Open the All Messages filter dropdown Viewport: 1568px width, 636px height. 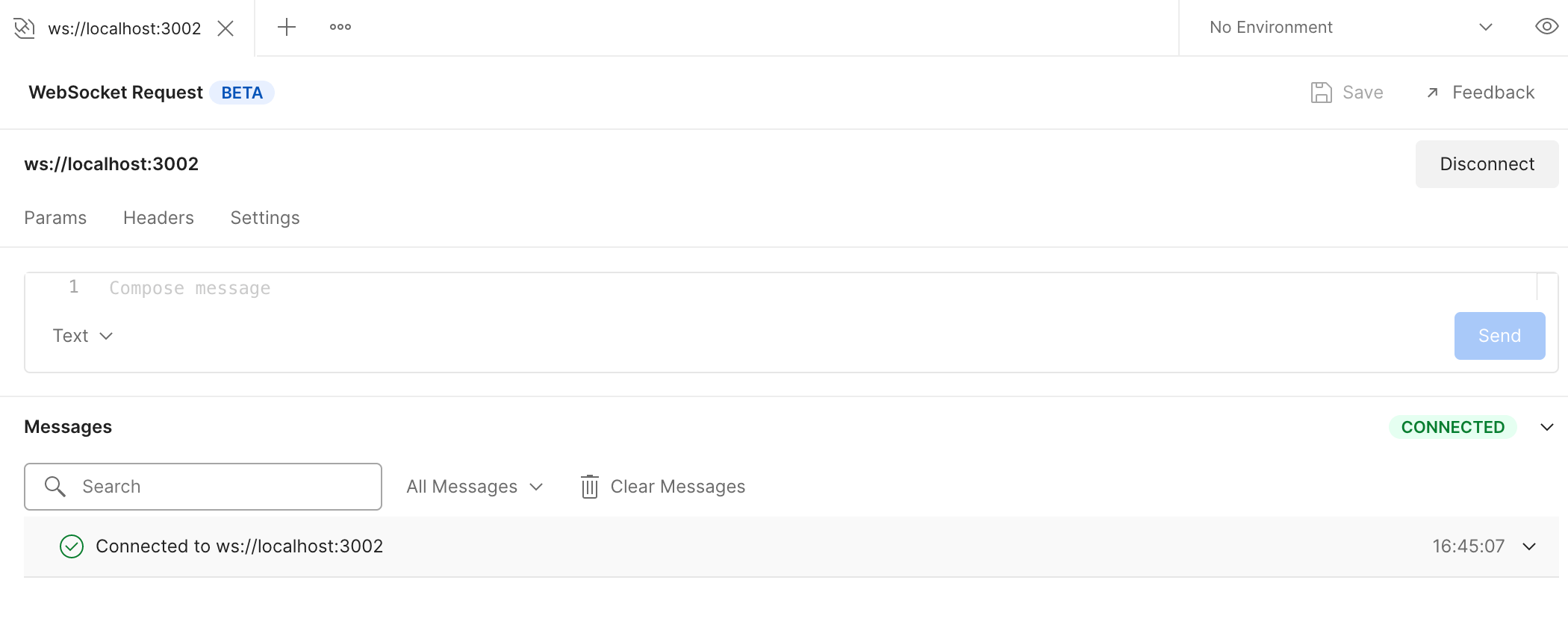point(474,487)
